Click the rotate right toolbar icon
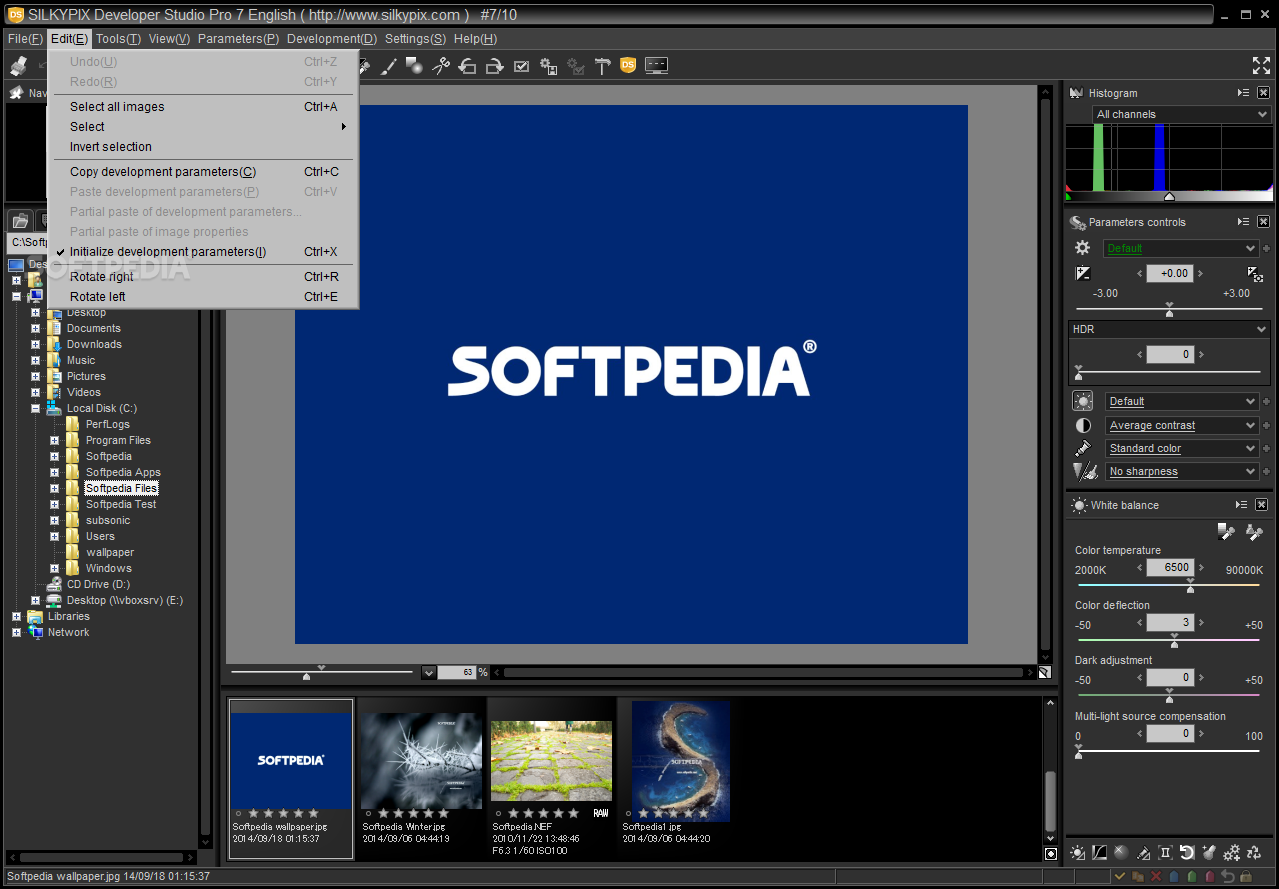The image size is (1279, 889). (x=494, y=66)
